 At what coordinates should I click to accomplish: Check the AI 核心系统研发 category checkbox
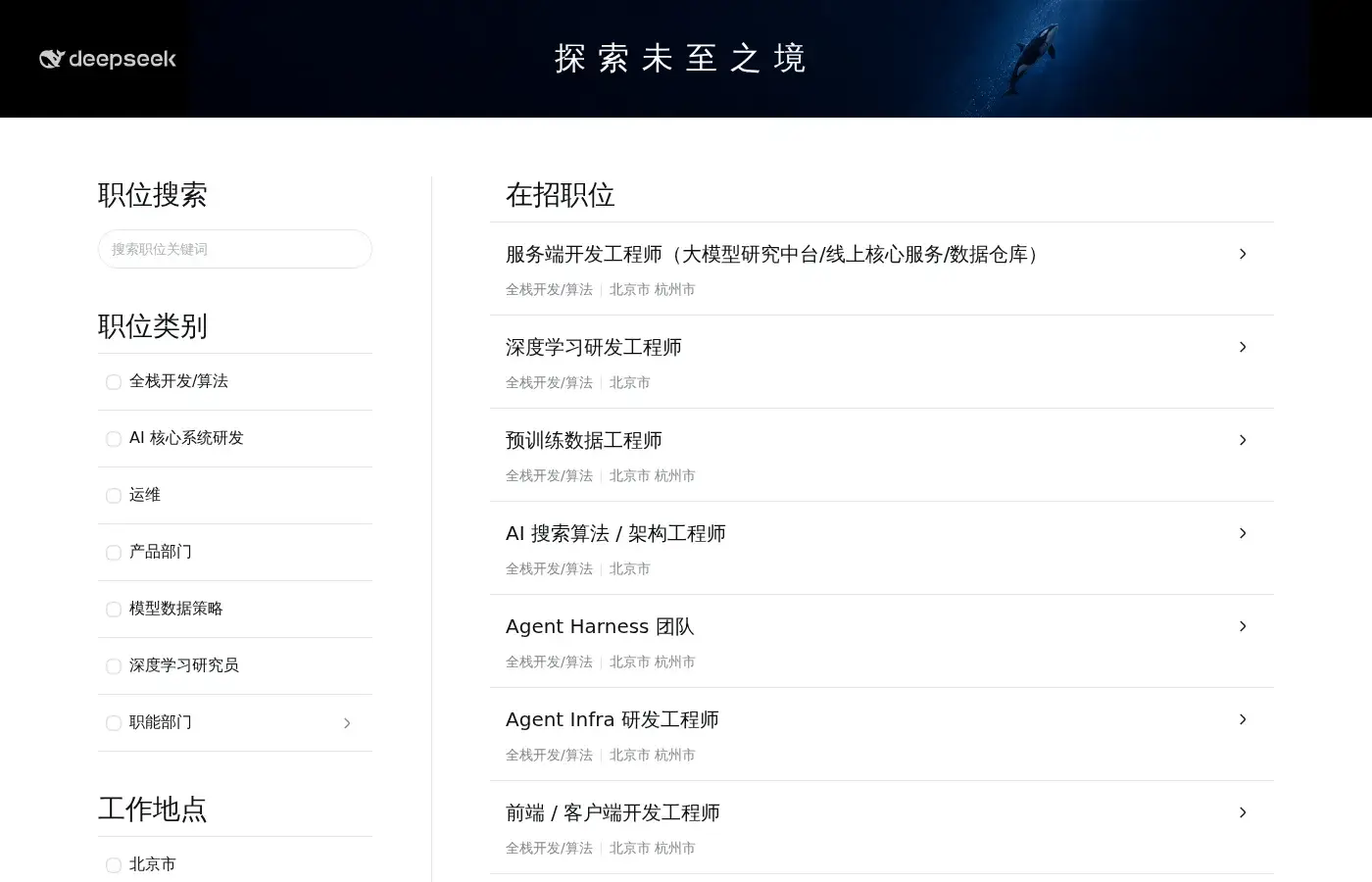[x=114, y=439]
